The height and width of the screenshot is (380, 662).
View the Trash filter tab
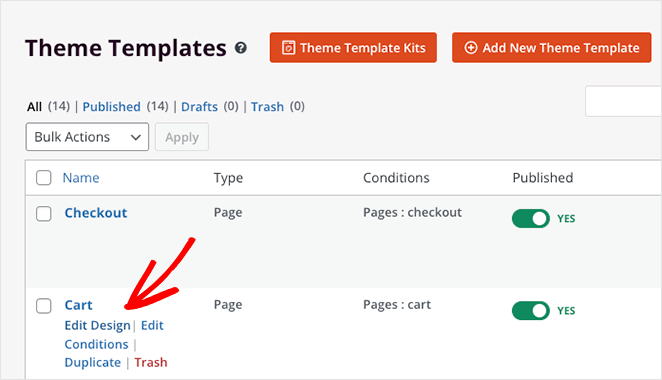pos(267,106)
